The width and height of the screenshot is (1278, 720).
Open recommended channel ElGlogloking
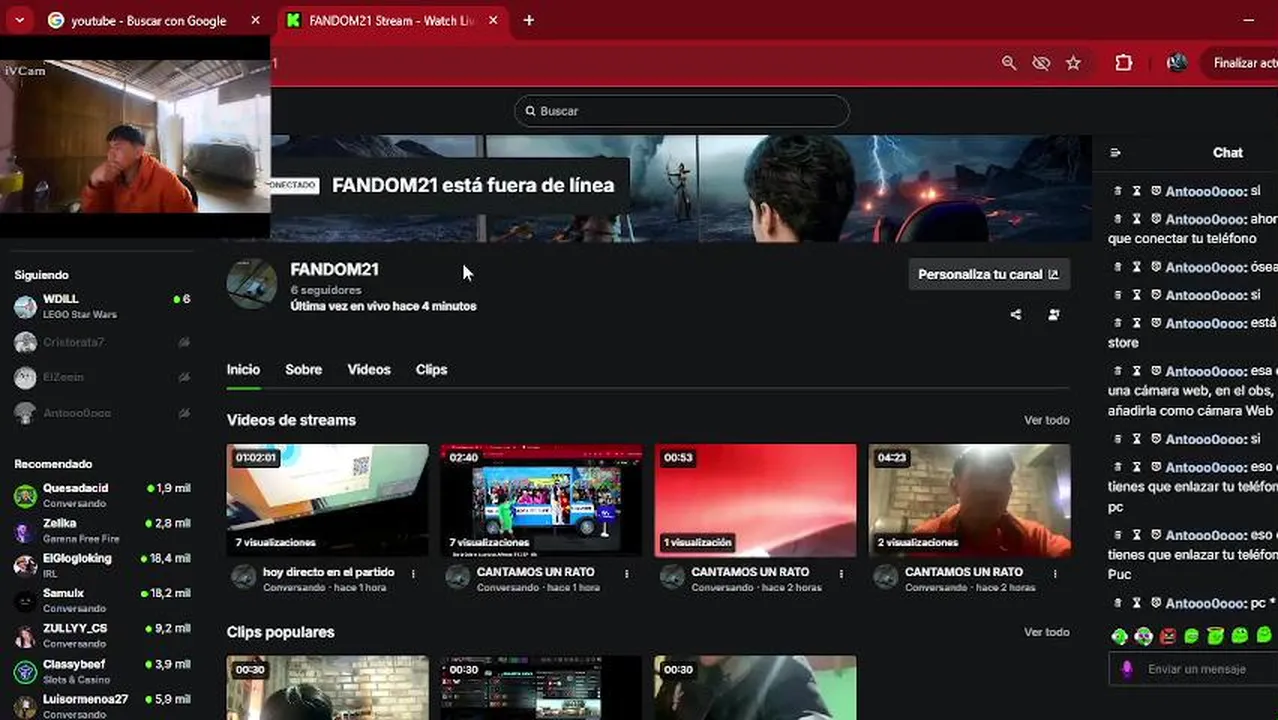[x=102, y=565]
